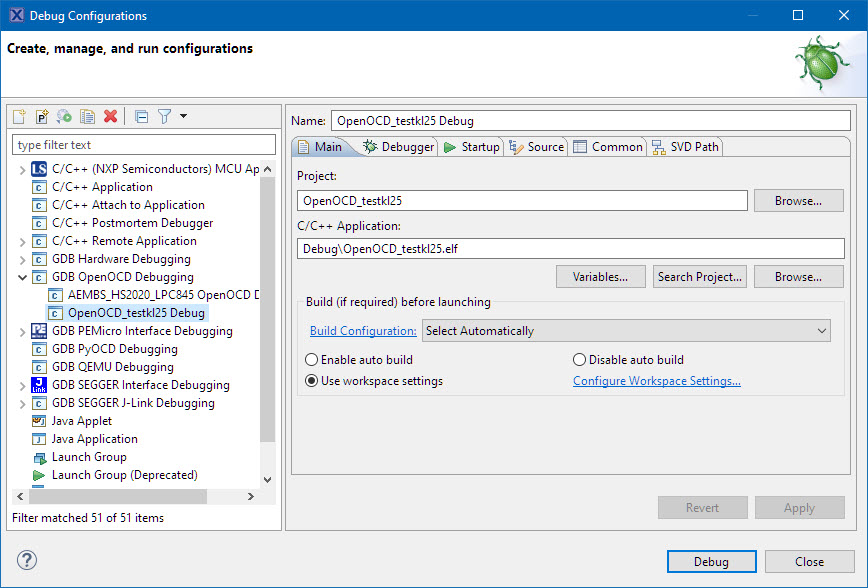The width and height of the screenshot is (868, 588).
Task: Click the New launch configuration icon
Action: click(x=20, y=117)
